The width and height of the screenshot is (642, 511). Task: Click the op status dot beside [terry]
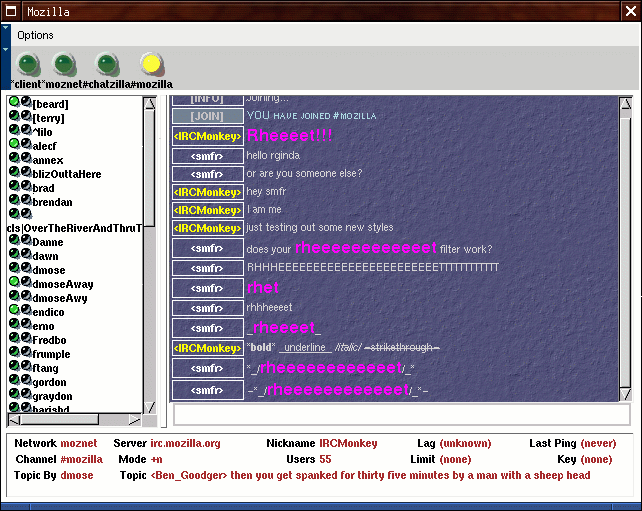[14, 116]
